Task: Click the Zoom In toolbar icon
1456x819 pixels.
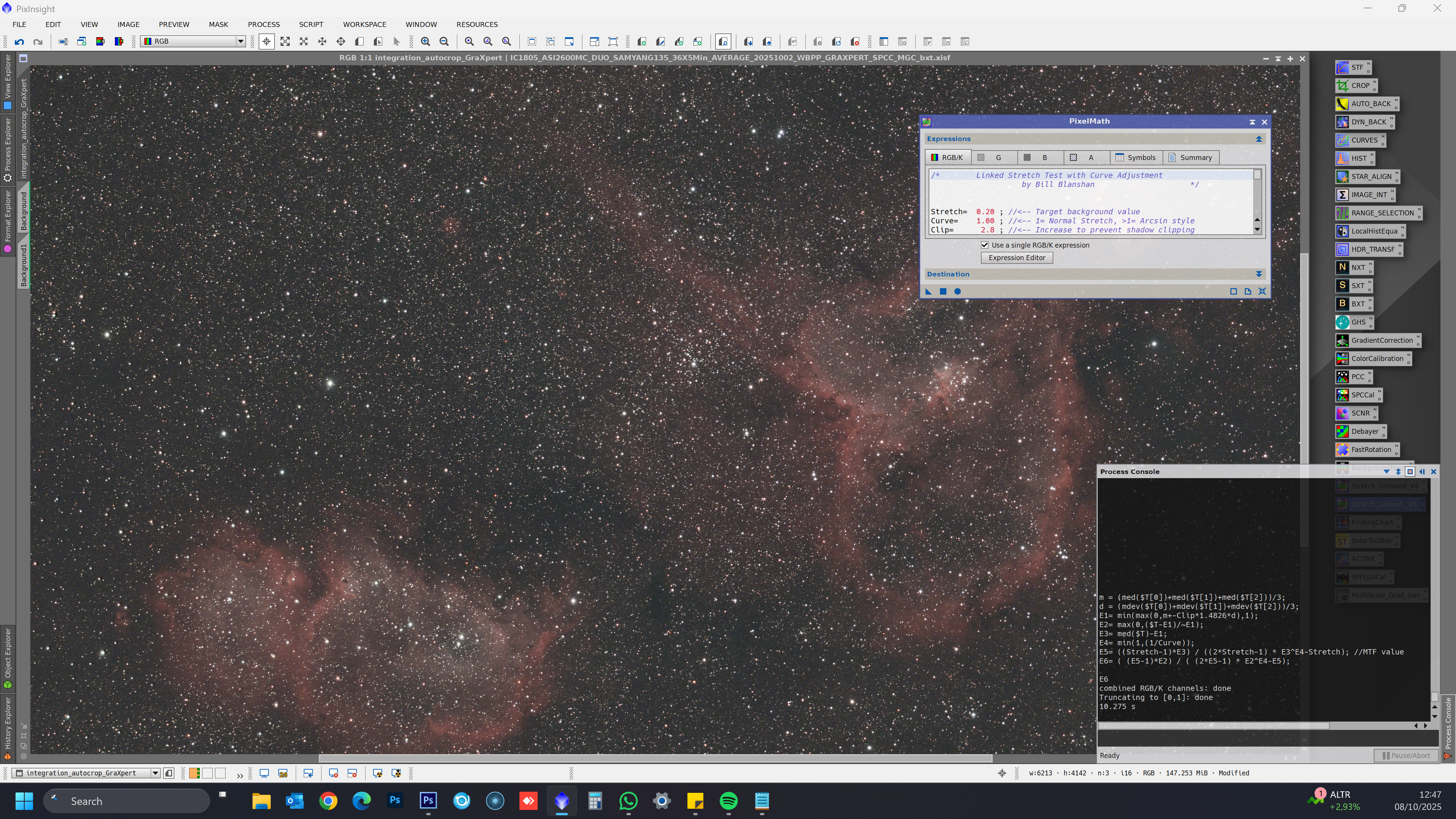Action: coord(425,42)
